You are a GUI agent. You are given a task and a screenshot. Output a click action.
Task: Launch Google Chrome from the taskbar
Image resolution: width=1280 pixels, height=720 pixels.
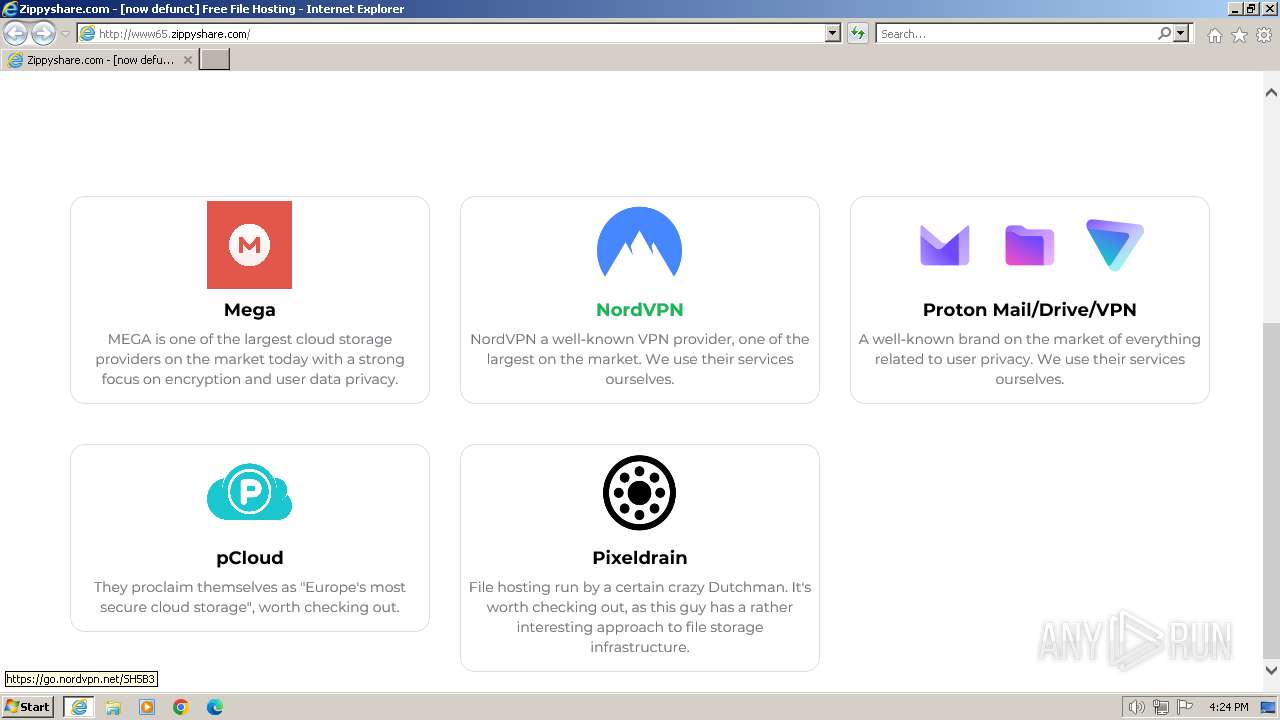pos(181,707)
